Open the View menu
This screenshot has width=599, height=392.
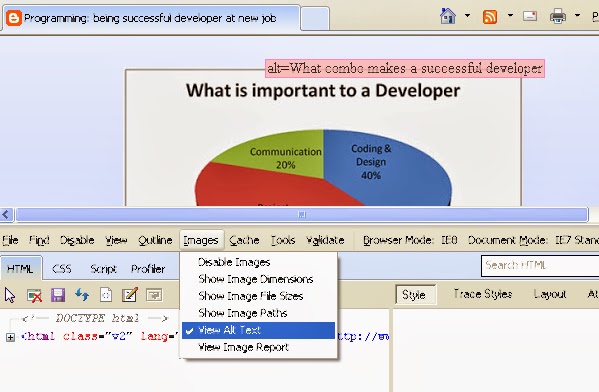pyautogui.click(x=116, y=240)
